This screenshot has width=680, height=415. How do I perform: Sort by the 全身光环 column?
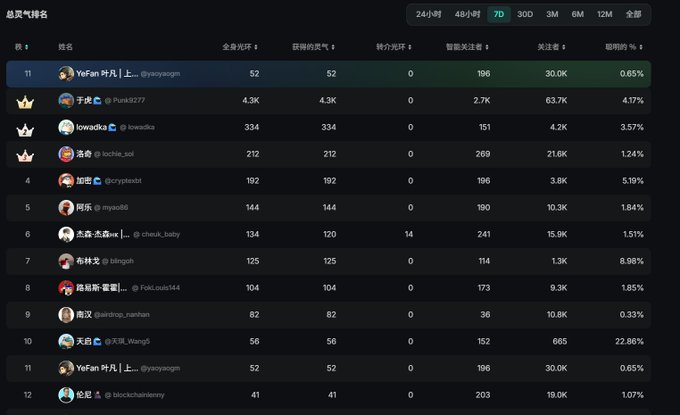pos(240,47)
